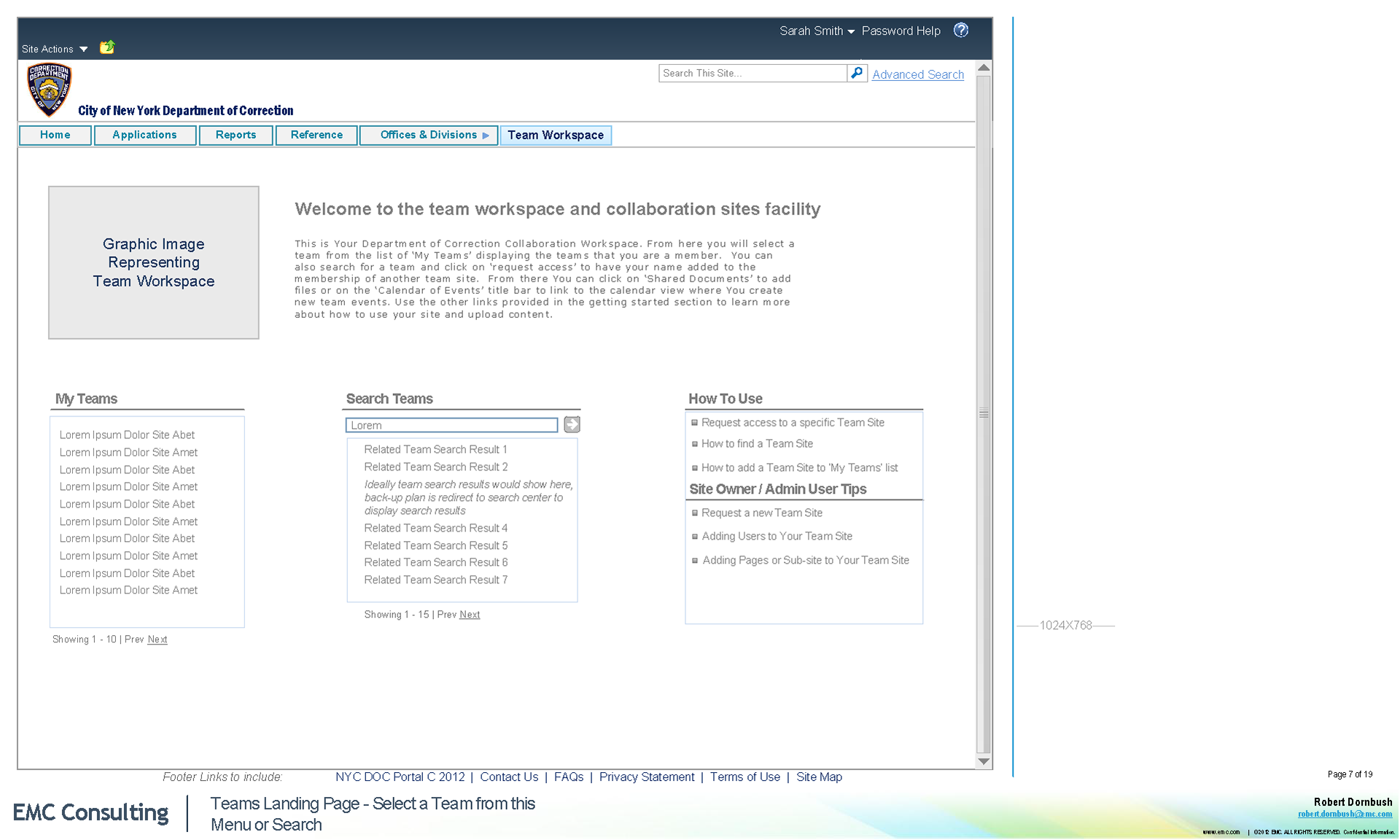Open Request a new Team Site tip
The height and width of the screenshot is (840, 1400).
(761, 513)
